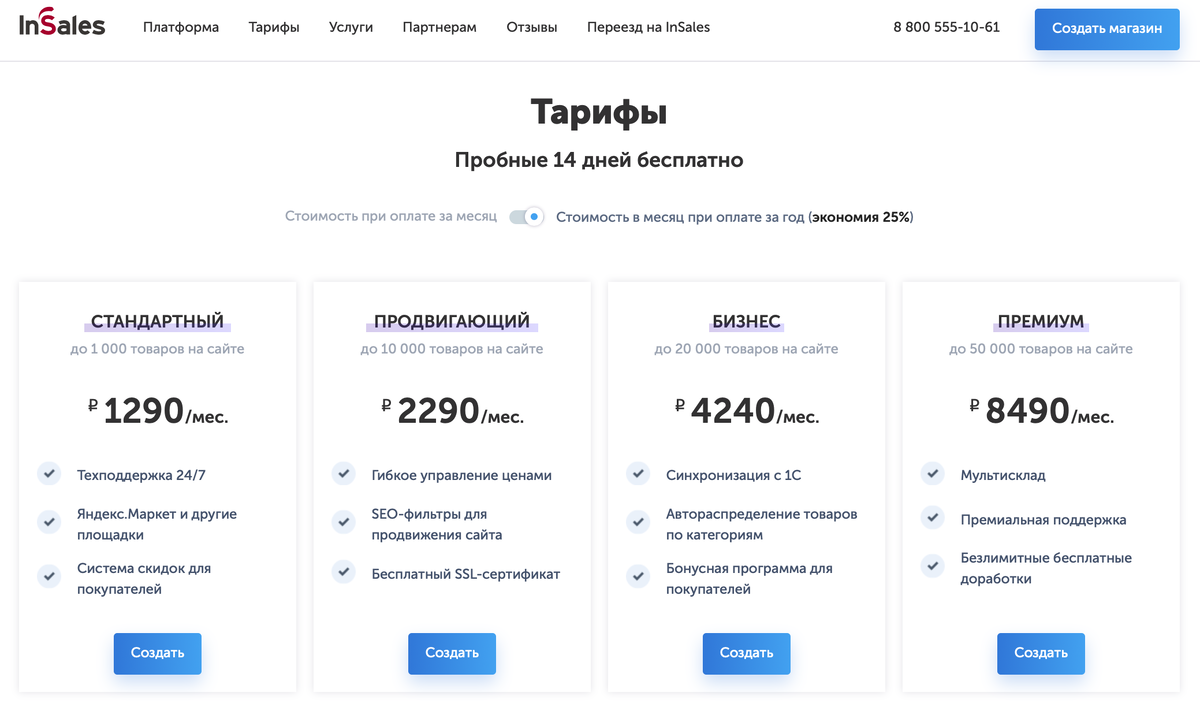Open the Переезд на InSales page
This screenshot has height=707, width=1200.
pyautogui.click(x=647, y=27)
